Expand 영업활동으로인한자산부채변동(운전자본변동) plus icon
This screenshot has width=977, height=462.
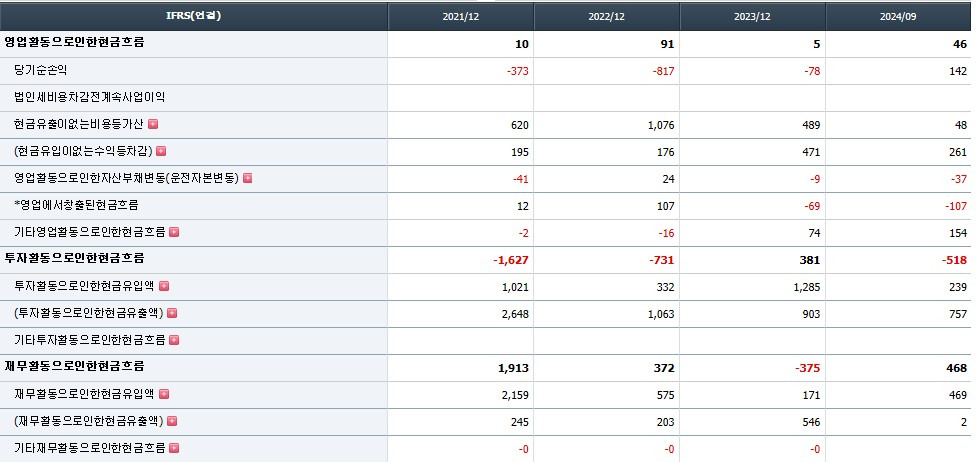click(247, 178)
